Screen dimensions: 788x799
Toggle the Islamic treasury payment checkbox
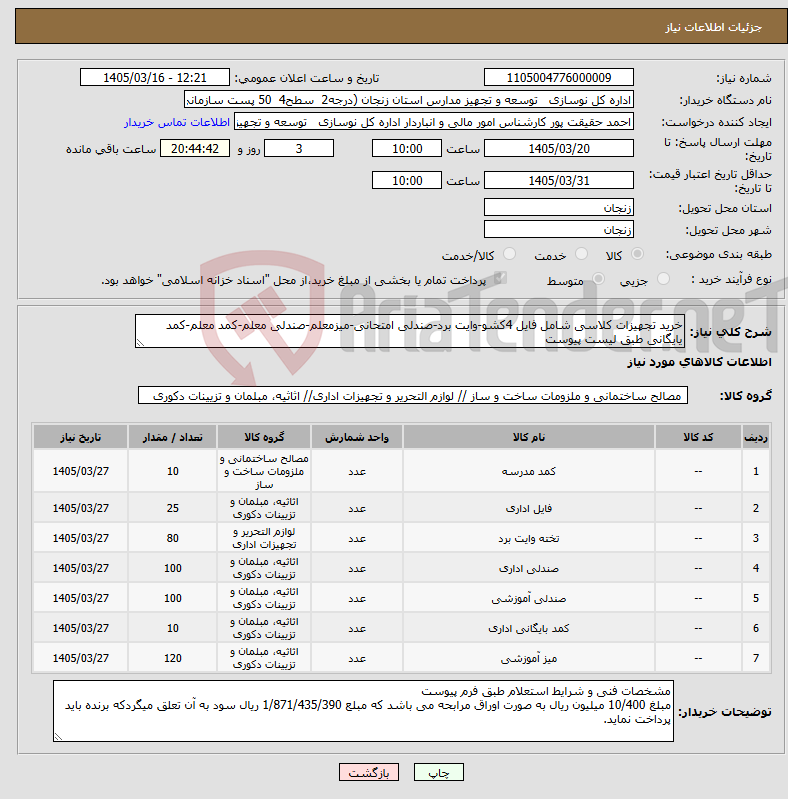[x=501, y=278]
